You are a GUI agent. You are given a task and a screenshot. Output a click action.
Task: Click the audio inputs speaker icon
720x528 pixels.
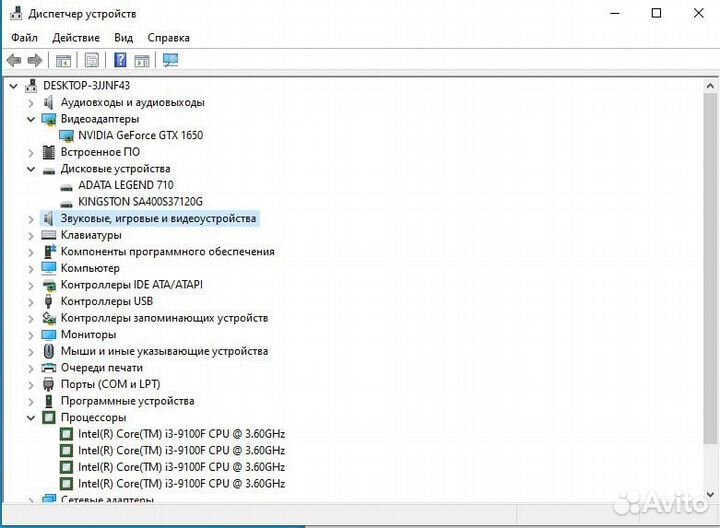[48, 102]
